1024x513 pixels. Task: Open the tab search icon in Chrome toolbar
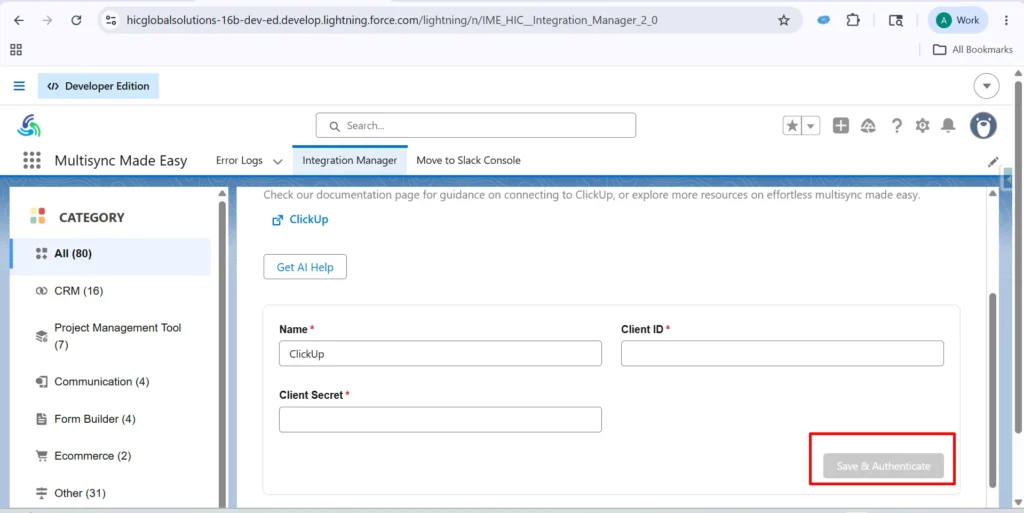click(x=896, y=20)
